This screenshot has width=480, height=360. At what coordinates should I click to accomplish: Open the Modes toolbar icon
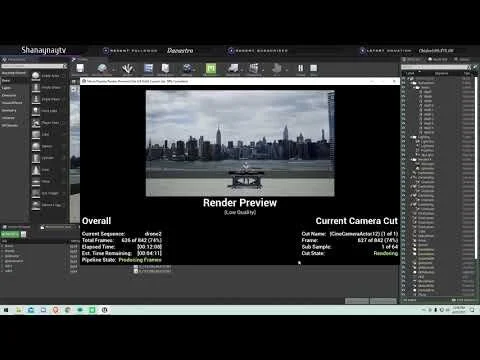coord(128,69)
